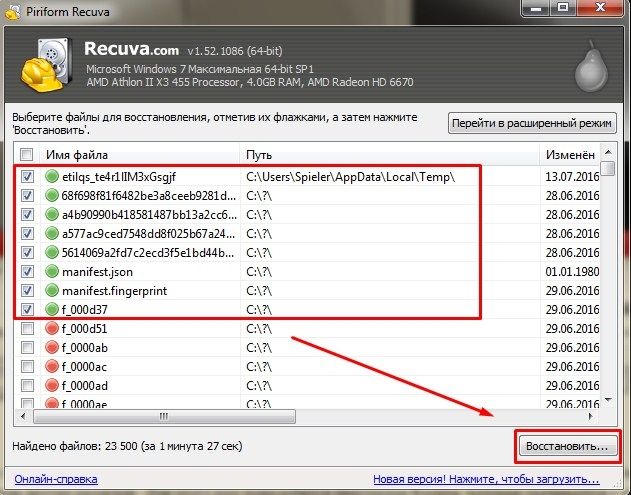
Task: Click the date 01.01.1980 cell
Action: tap(572, 272)
